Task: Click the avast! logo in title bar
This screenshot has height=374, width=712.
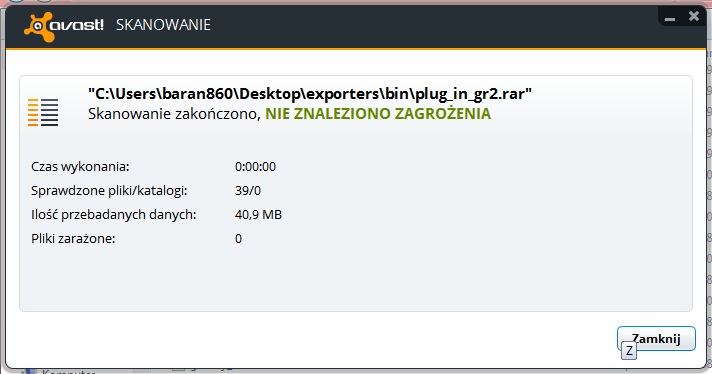Action: (x=64, y=26)
